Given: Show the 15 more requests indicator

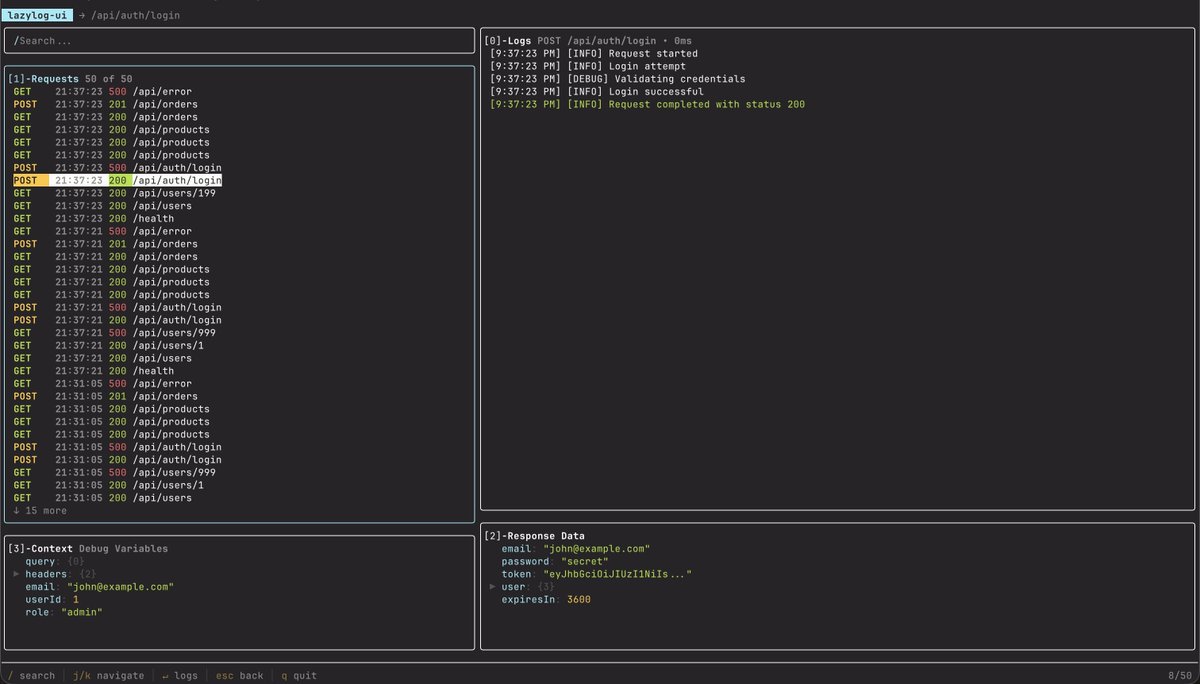Looking at the screenshot, I should pyautogui.click(x=40, y=510).
